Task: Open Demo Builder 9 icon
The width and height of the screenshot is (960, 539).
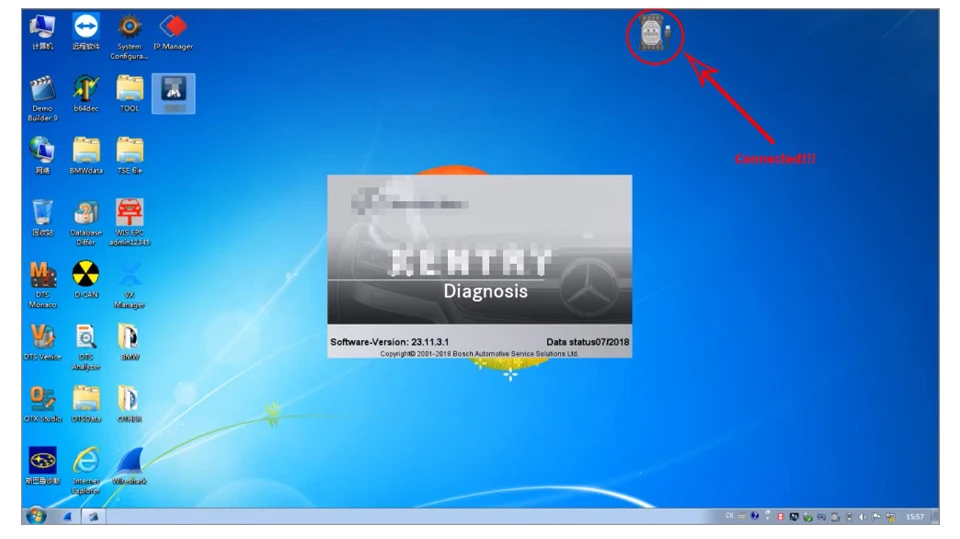Action: (x=42, y=98)
